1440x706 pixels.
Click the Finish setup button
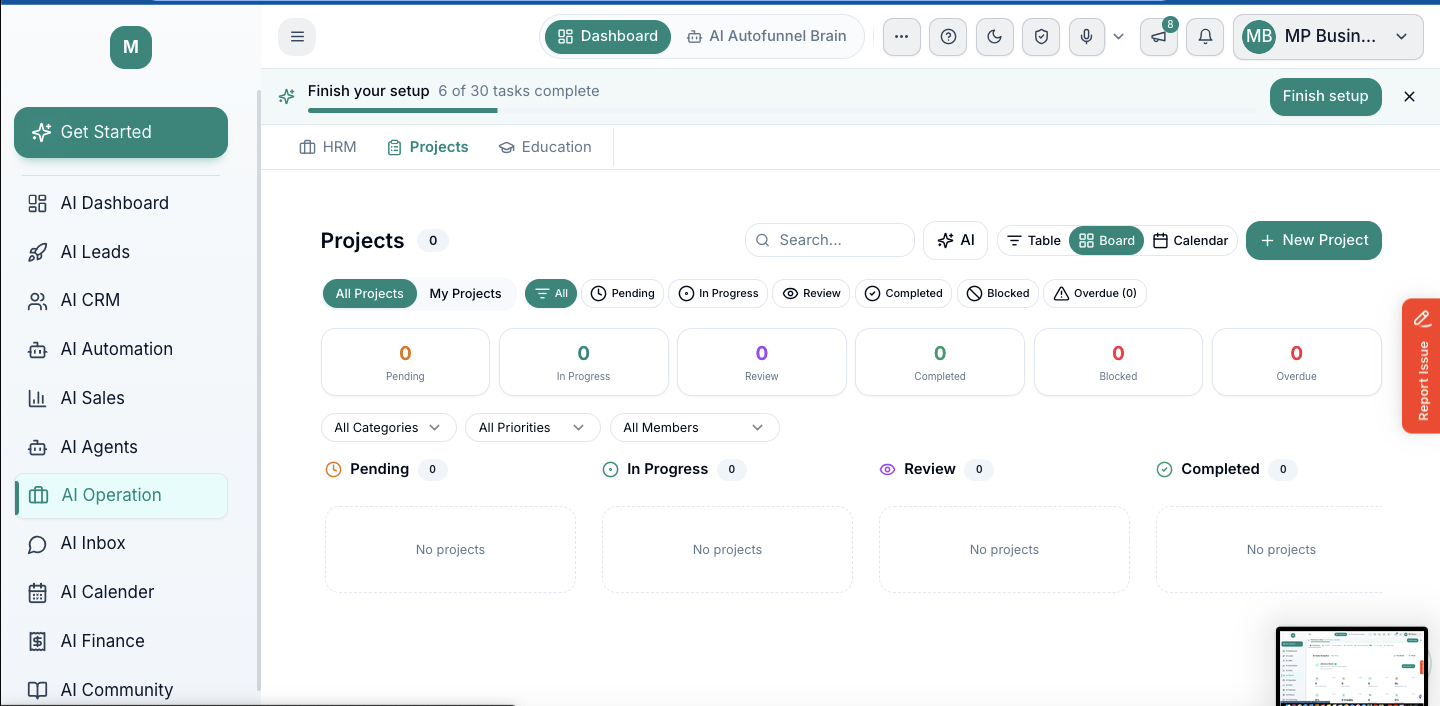[1325, 96]
